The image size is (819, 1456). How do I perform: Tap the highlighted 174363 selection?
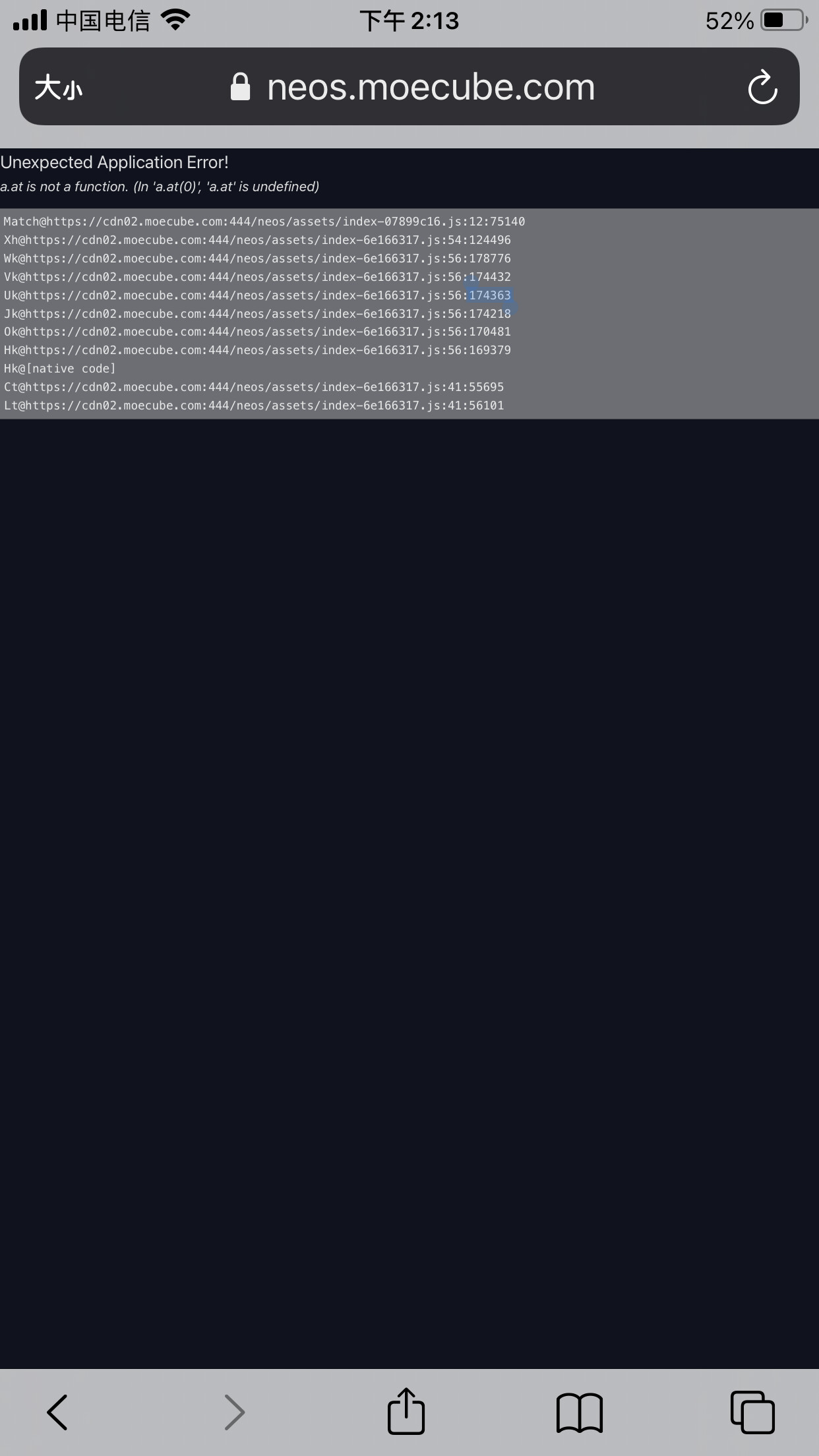point(489,295)
